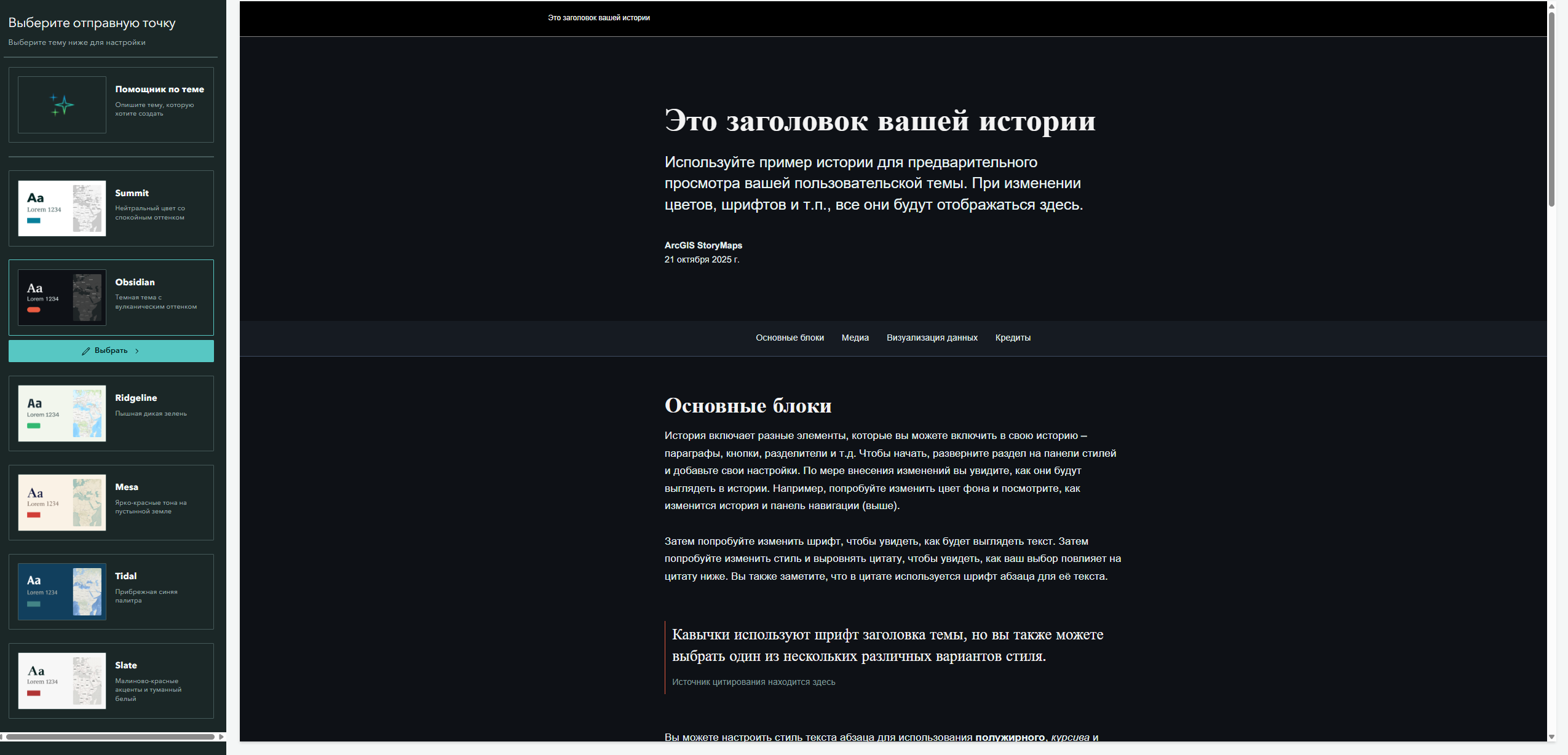Jump to Медиа section tab
This screenshot has width=1568, height=755.
tap(855, 338)
